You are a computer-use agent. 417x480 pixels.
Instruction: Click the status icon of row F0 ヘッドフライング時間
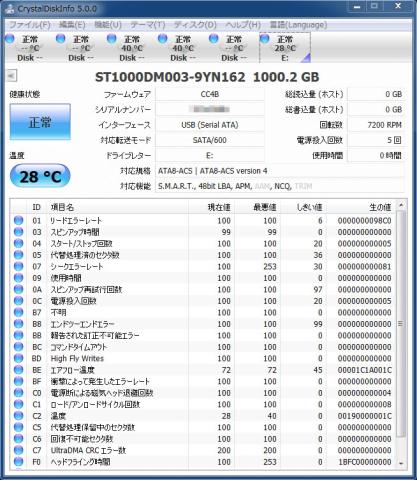(19, 462)
